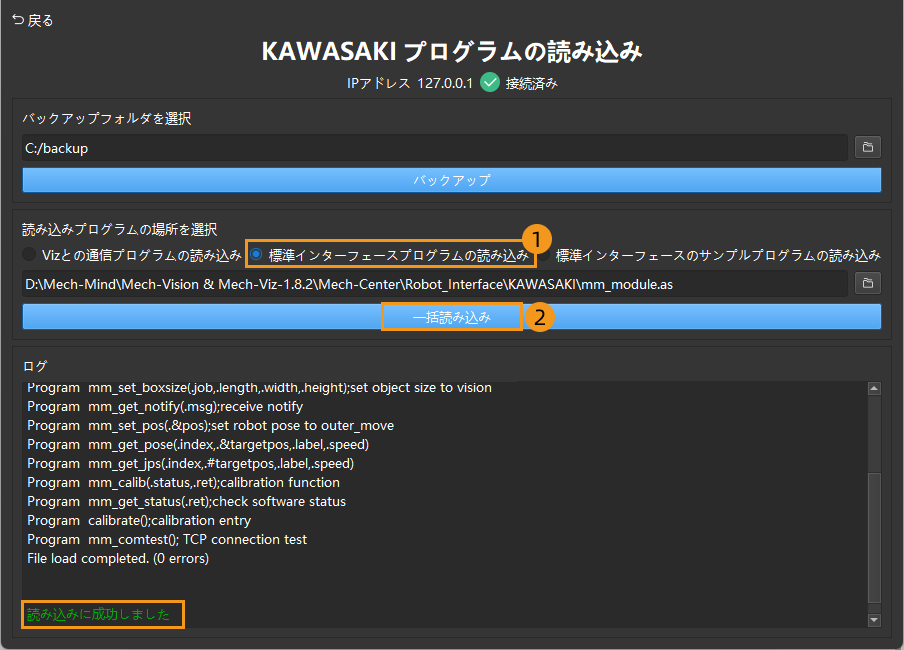Screen dimensions: 904x650
Task: Click the 読み込みに成功しました status message
Action: (x=99, y=614)
